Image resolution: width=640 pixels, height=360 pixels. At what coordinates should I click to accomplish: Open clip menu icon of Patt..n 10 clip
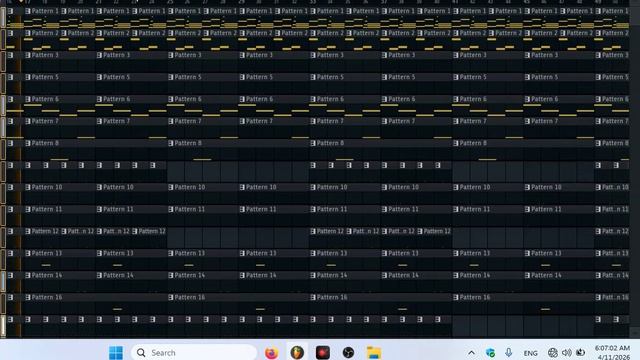click(x=598, y=187)
